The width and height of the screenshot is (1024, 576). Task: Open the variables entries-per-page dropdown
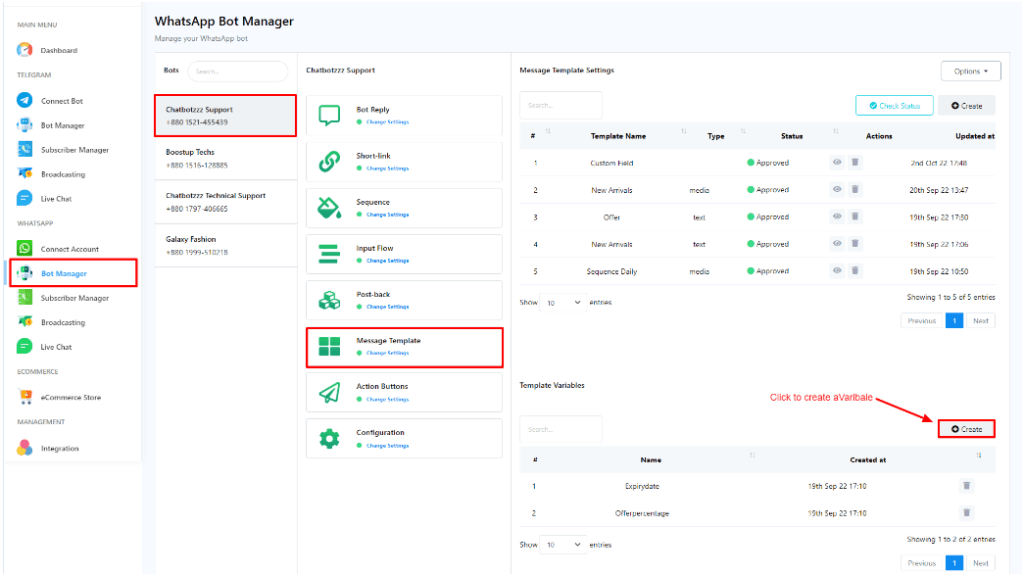pyautogui.click(x=564, y=545)
